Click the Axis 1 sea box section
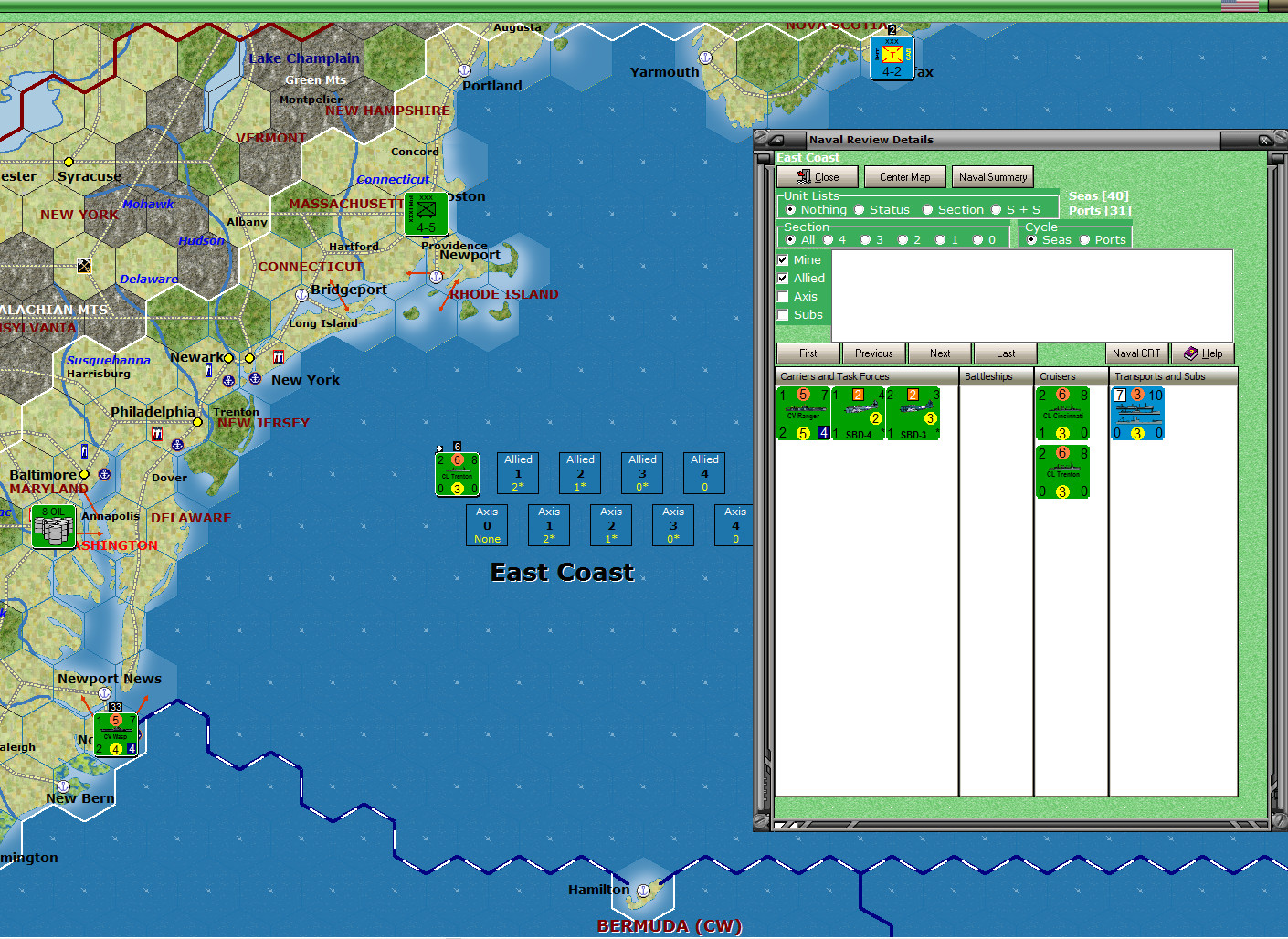Viewport: 1288px width, 939px height. (x=549, y=525)
